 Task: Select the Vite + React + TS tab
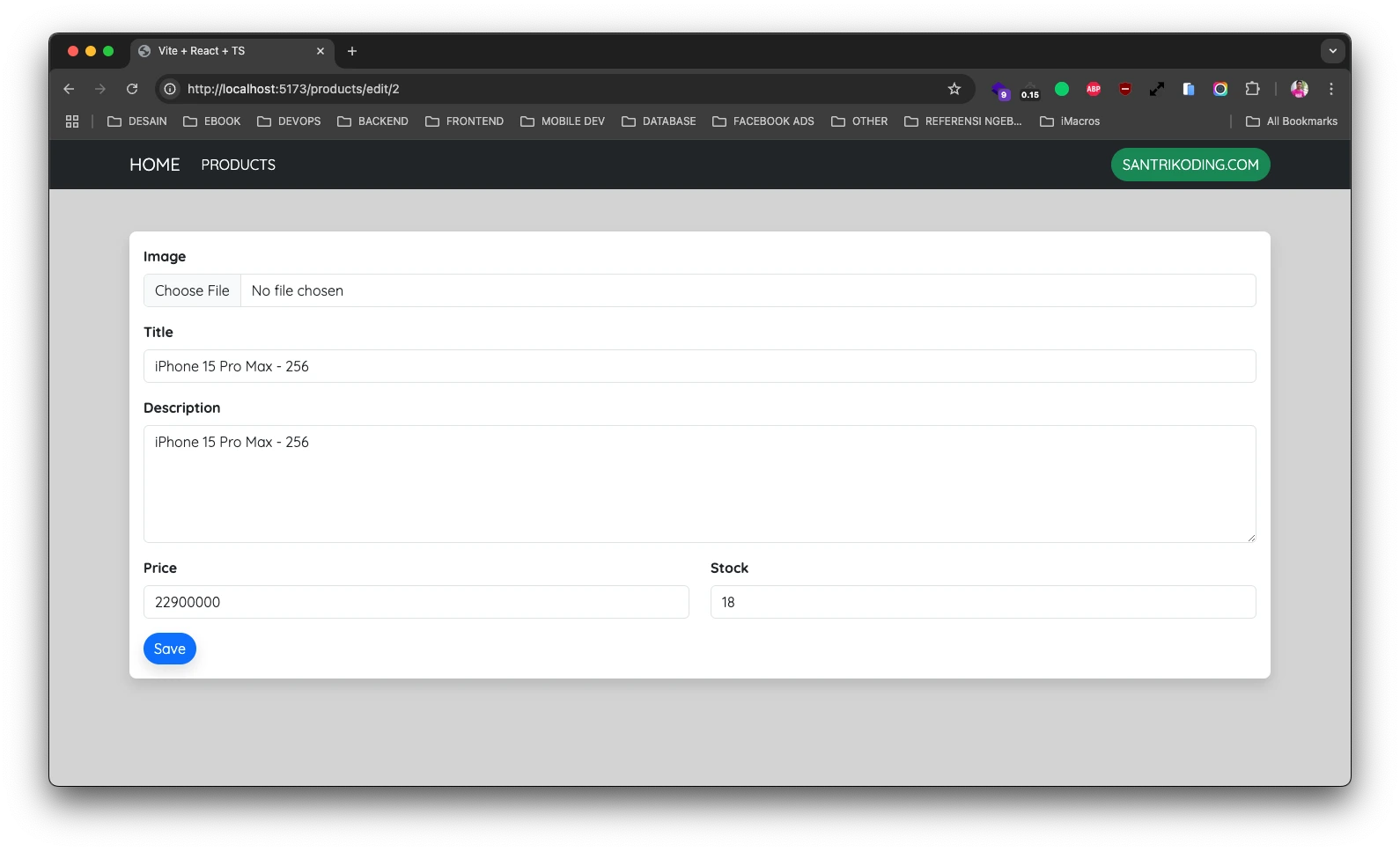tap(232, 51)
